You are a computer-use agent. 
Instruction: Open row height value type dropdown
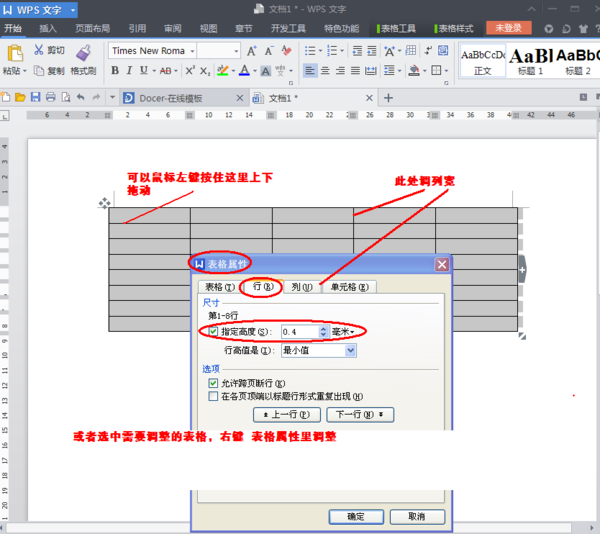click(351, 350)
